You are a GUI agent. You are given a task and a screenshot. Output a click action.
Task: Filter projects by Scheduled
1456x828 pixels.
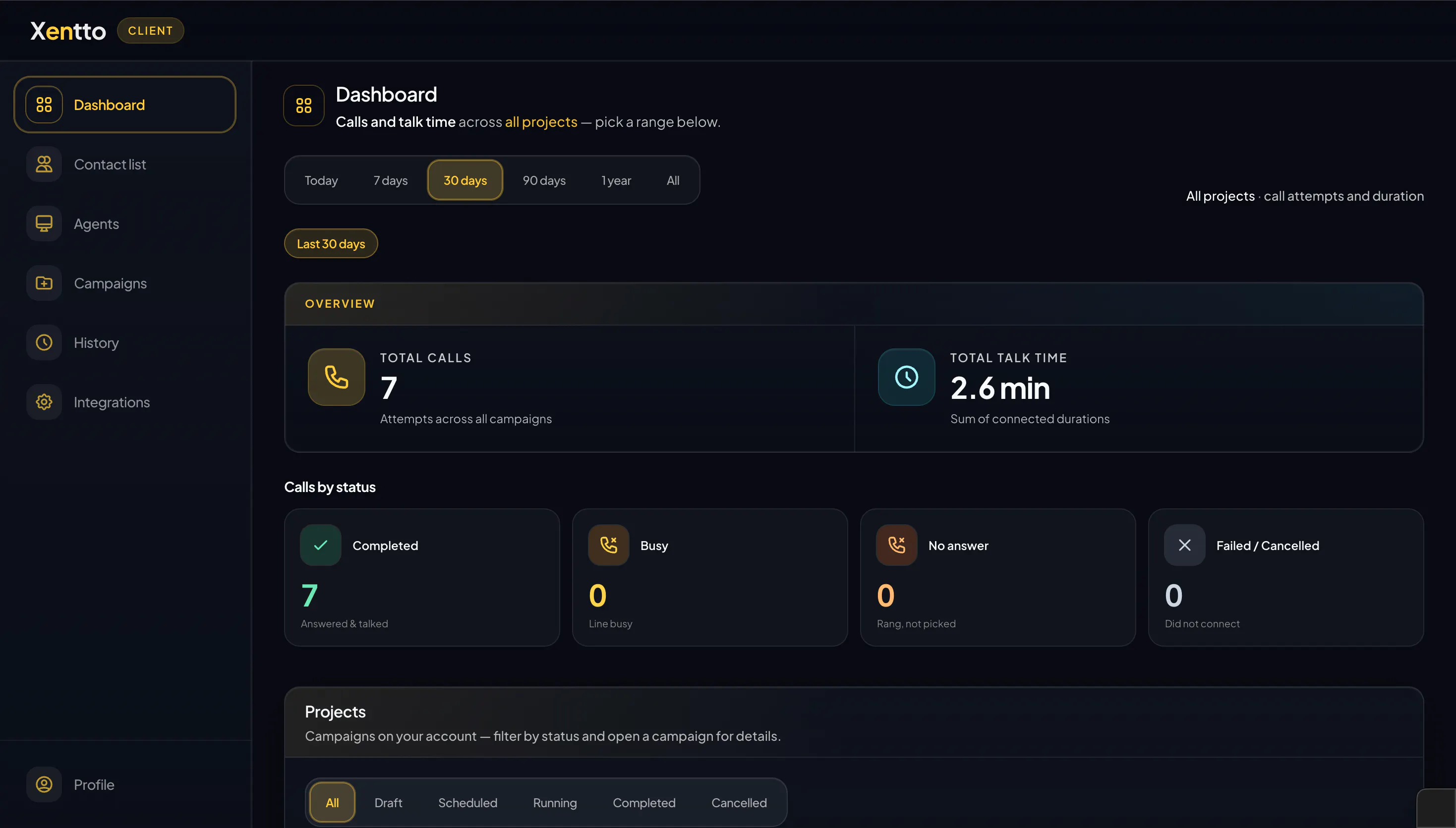(467, 802)
